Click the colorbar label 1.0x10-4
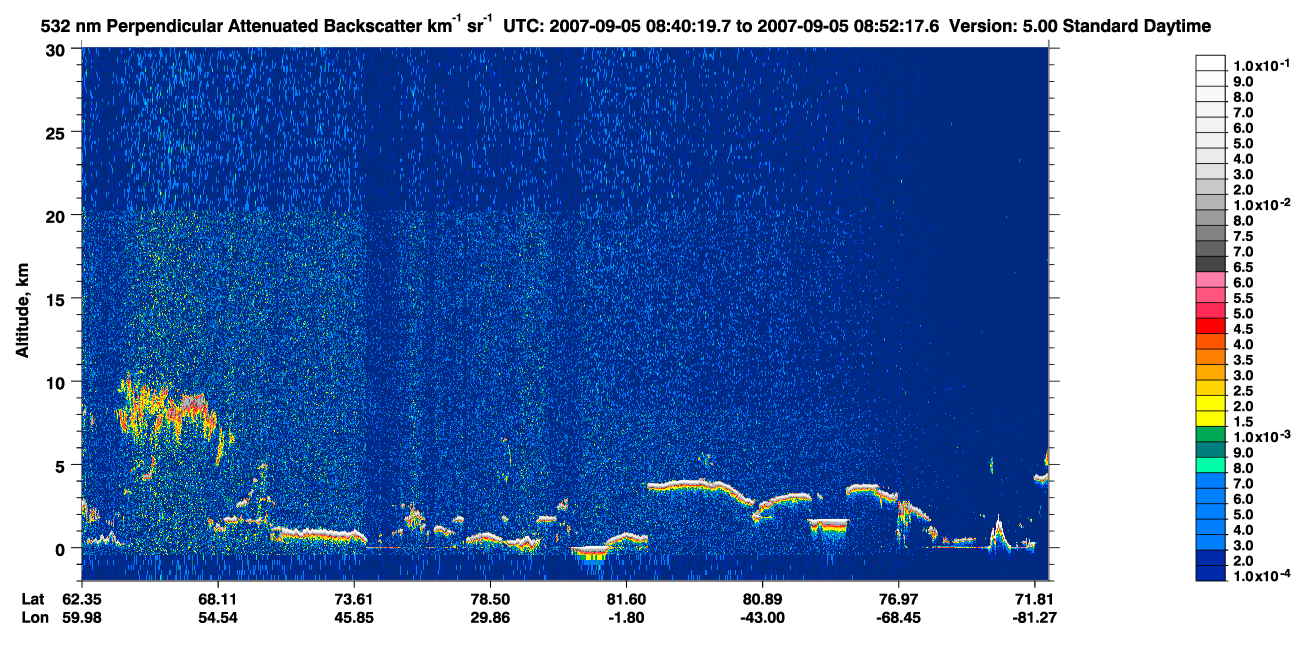The image size is (1300, 667). click(1261, 576)
